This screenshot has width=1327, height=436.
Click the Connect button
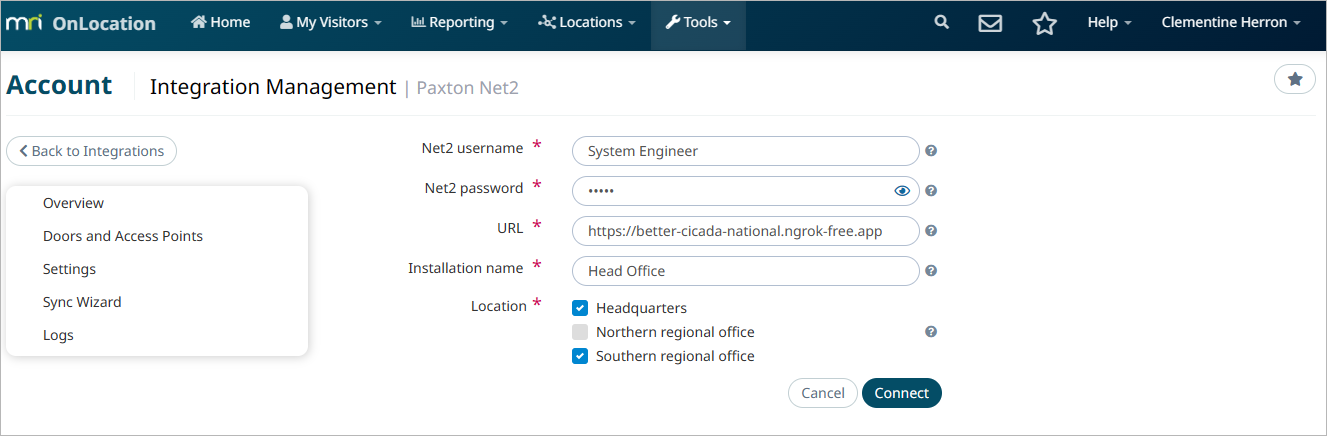(902, 393)
